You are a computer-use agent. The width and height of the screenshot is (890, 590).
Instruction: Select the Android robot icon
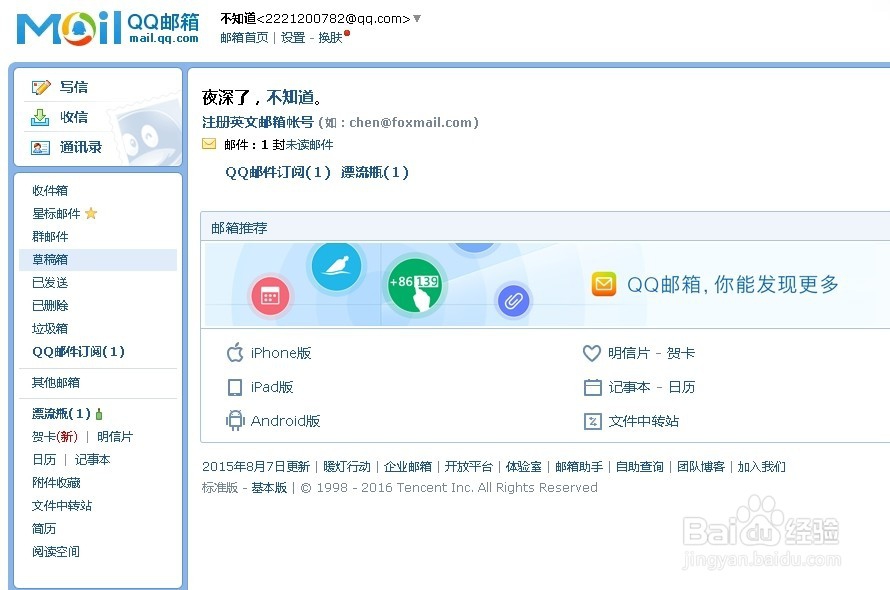pos(234,420)
